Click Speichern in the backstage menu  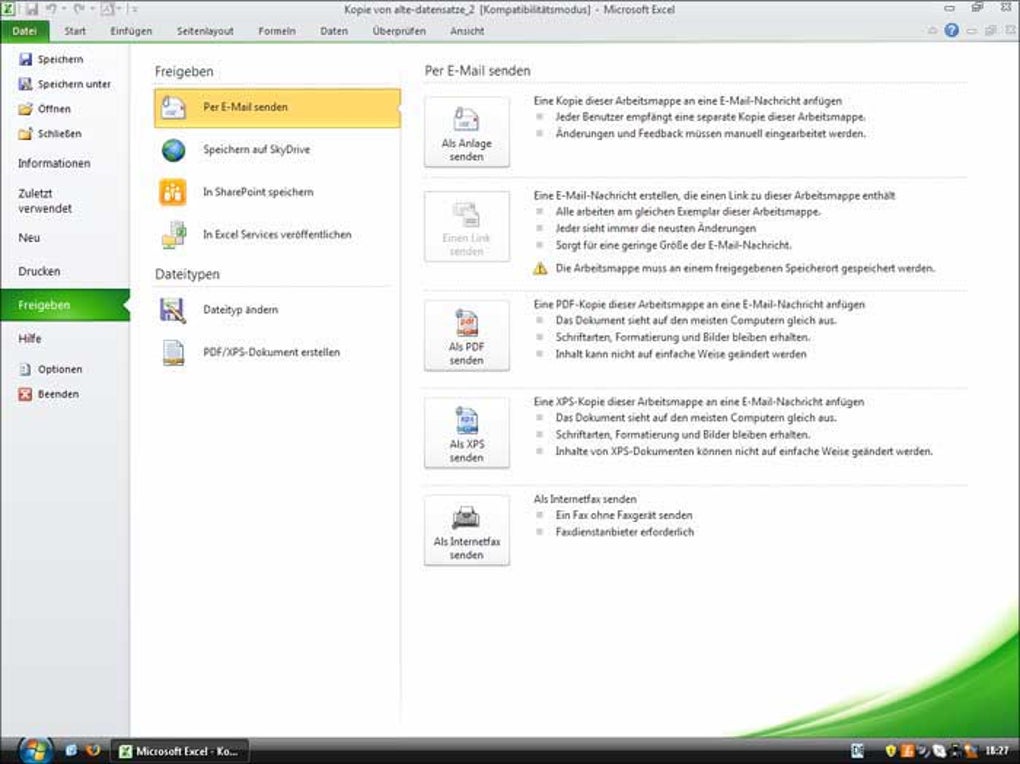tap(60, 59)
